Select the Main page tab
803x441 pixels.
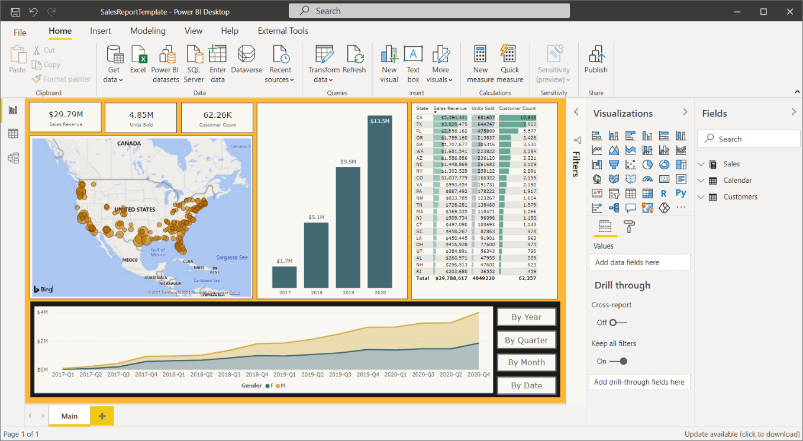coord(70,416)
